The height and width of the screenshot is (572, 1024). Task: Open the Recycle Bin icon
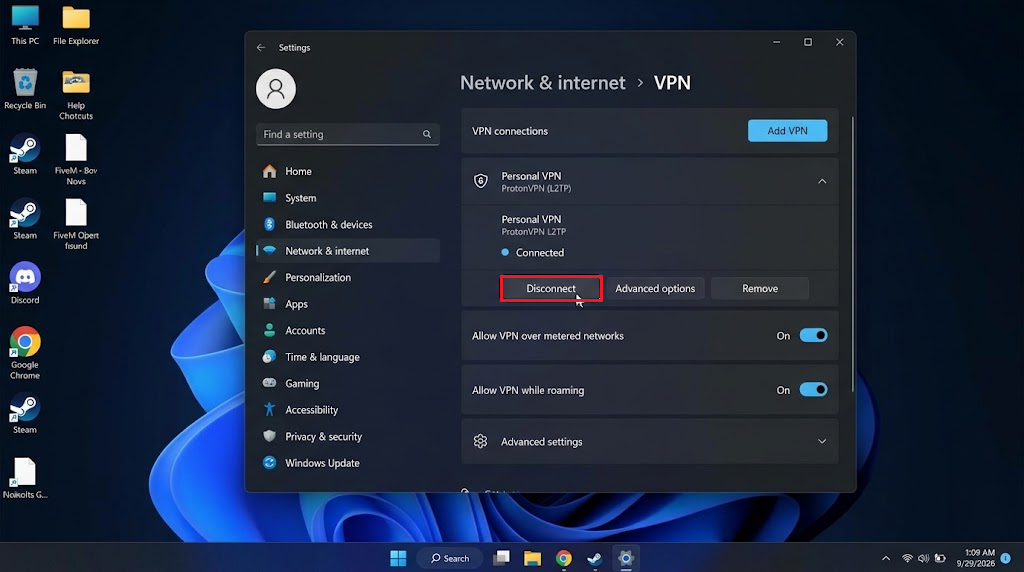25,89
